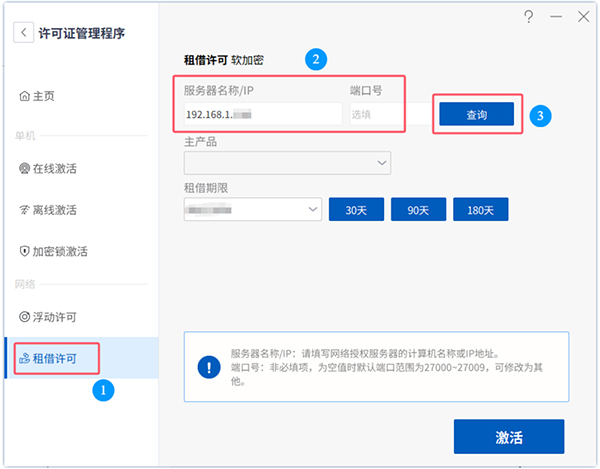Click the 租借期限 dropdown chevron arrow
600x469 pixels.
click(x=313, y=209)
